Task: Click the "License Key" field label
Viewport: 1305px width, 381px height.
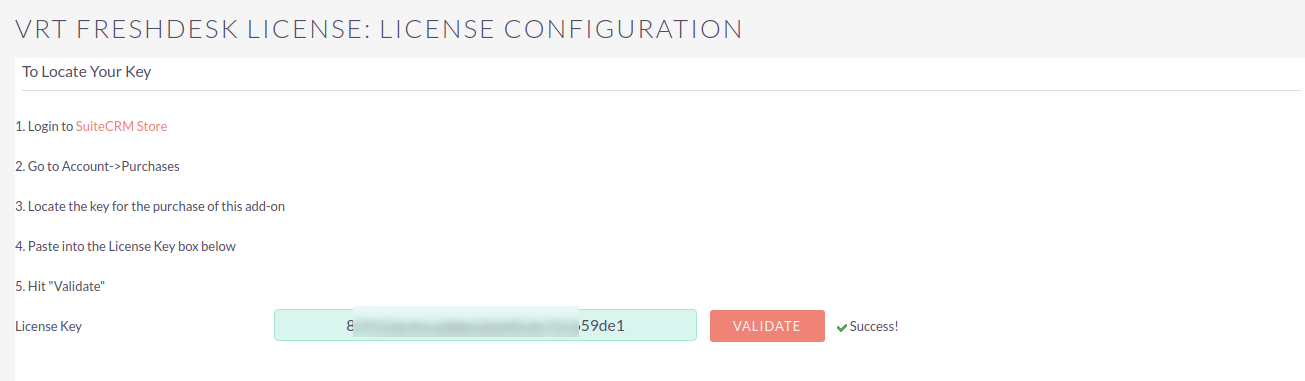Action: 49,326
